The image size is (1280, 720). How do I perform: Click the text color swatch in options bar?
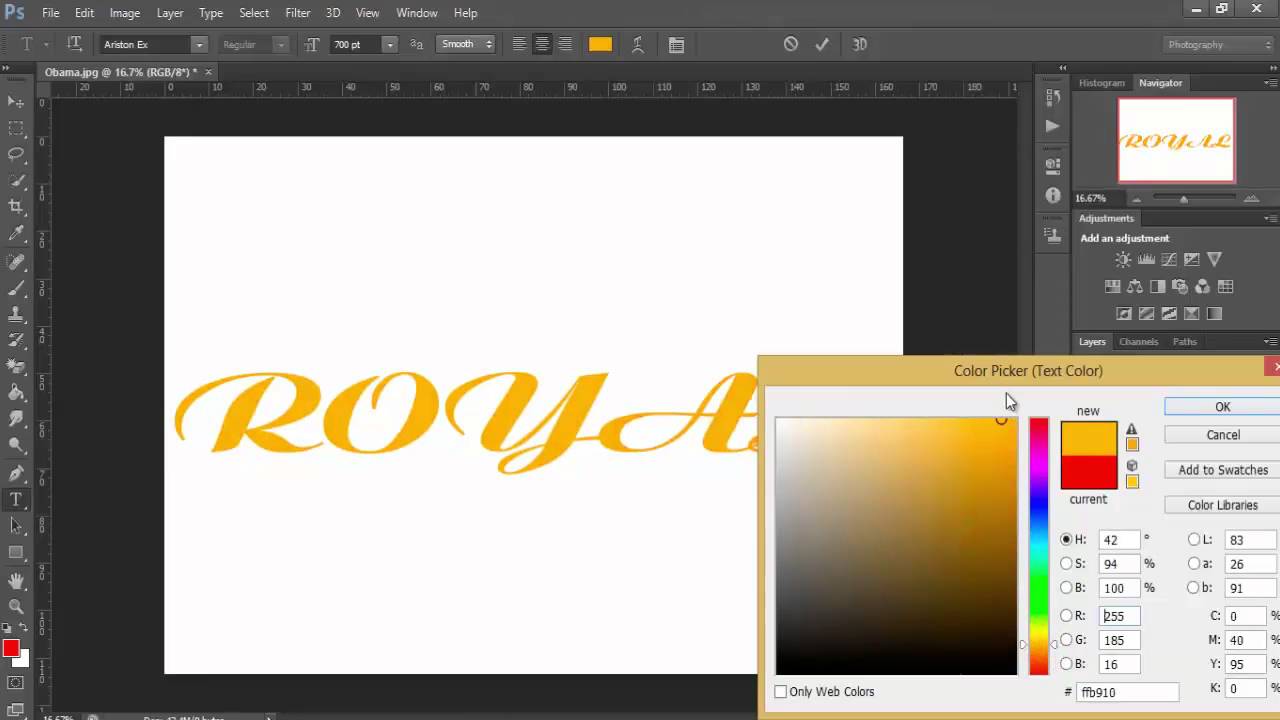[600, 44]
